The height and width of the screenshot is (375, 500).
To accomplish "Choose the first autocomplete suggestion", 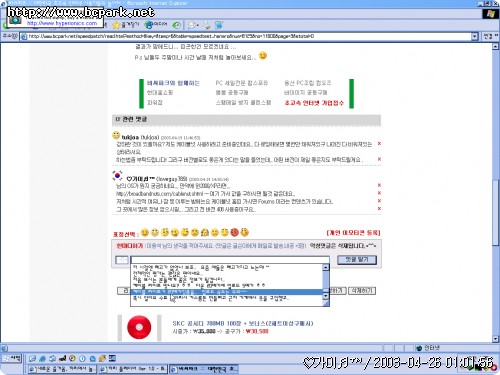I will coord(227,267).
